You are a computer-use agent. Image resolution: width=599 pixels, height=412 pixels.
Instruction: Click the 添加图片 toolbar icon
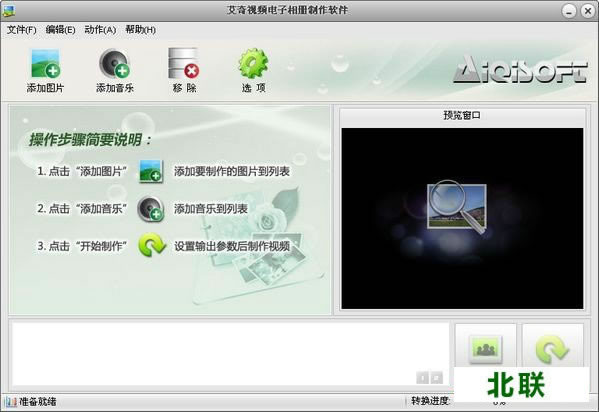[x=45, y=63]
